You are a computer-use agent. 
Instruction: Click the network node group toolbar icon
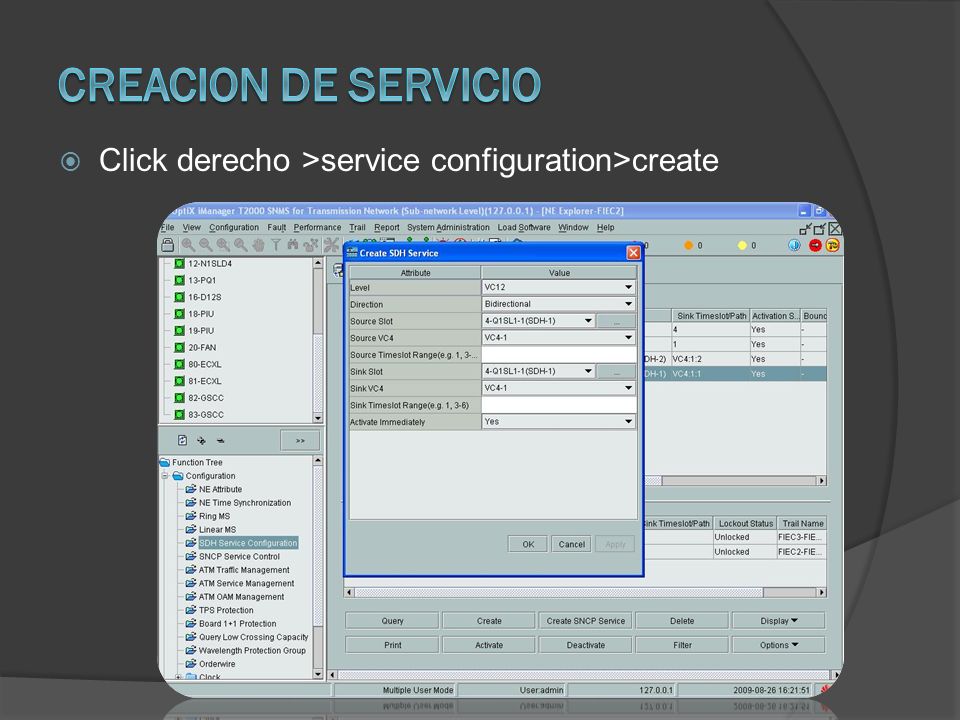click(x=311, y=245)
